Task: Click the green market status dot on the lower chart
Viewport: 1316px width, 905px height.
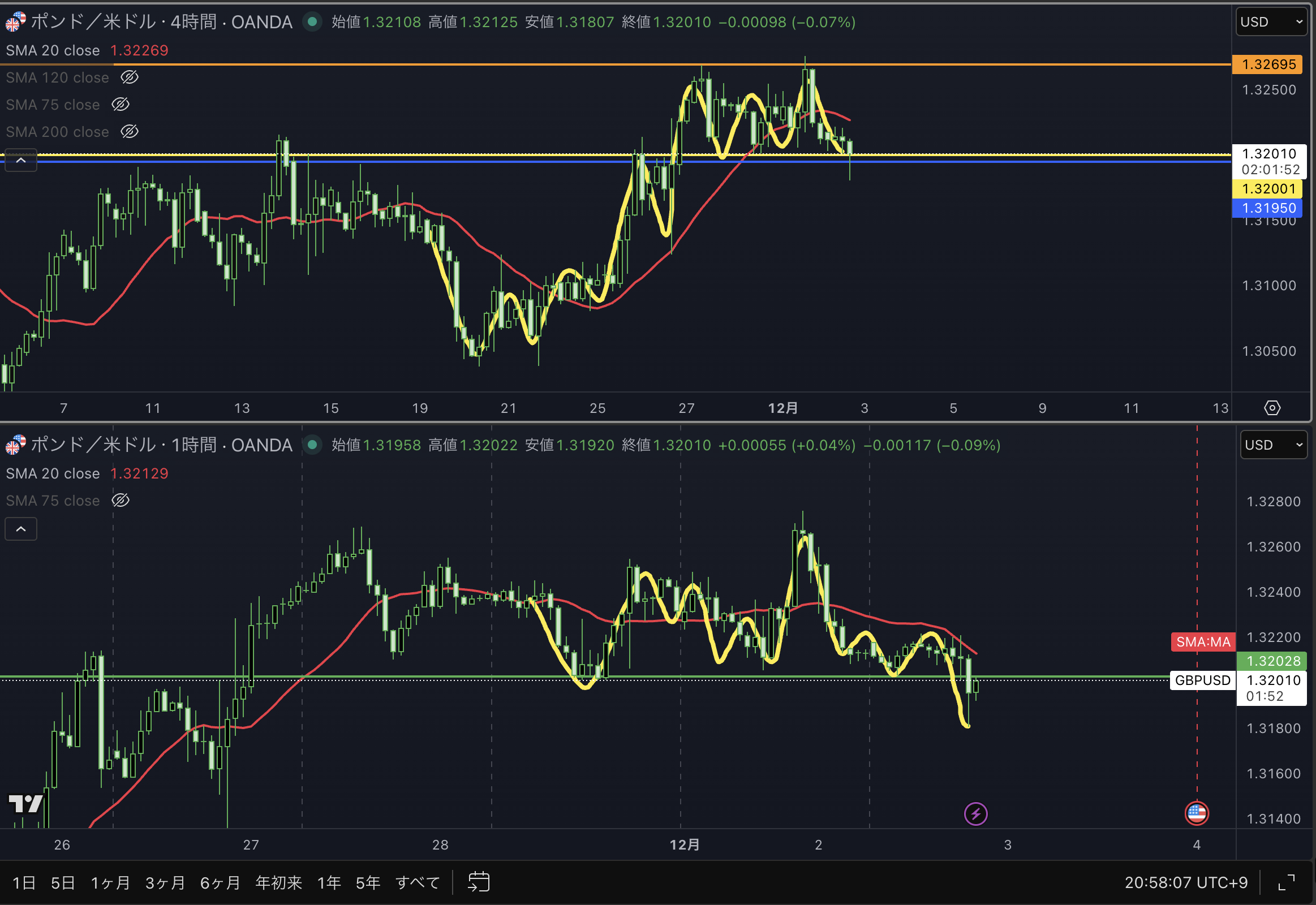Action: pyautogui.click(x=311, y=445)
